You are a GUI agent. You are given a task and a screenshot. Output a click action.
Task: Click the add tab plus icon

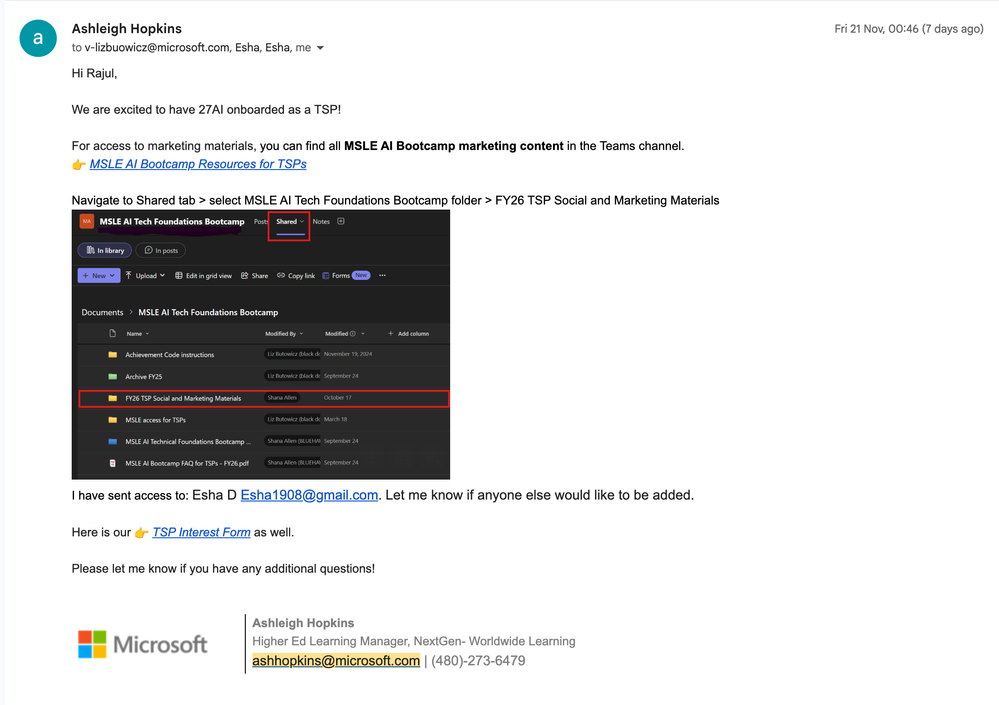click(x=341, y=222)
